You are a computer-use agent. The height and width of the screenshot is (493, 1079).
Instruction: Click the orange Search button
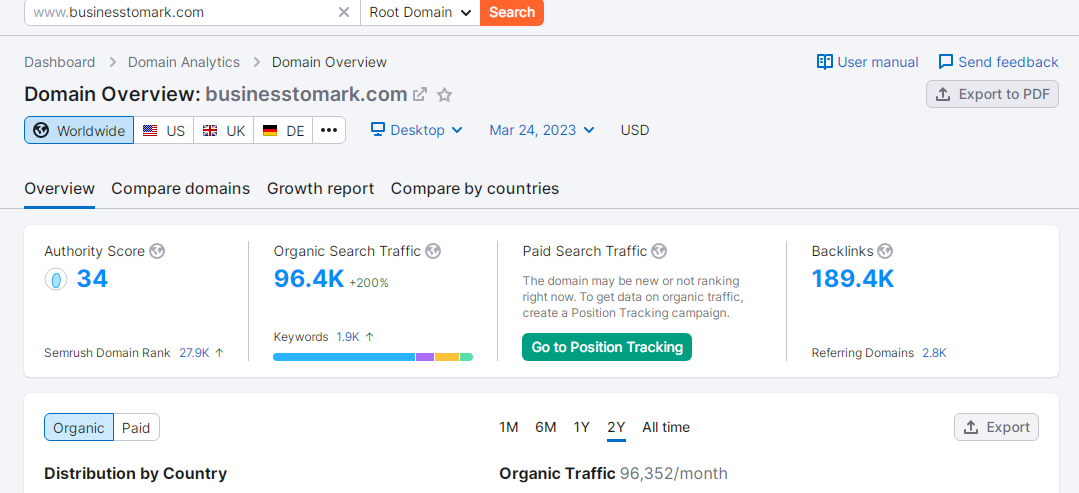[512, 12]
